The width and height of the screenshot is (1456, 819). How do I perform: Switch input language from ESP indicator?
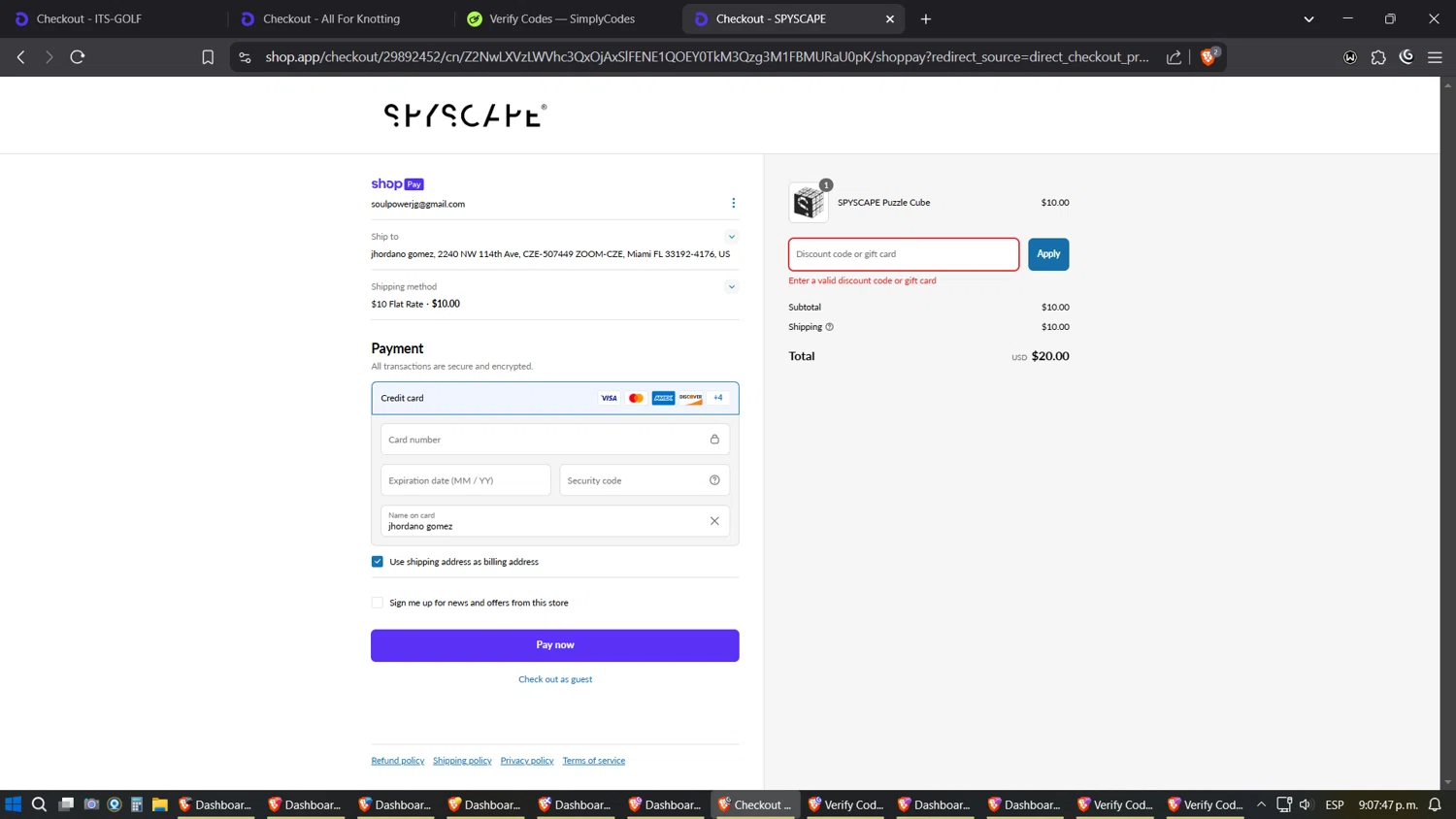pos(1335,804)
